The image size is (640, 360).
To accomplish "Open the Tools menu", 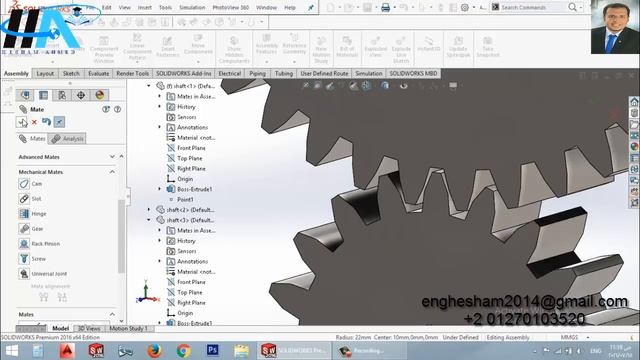I will [x=165, y=7].
